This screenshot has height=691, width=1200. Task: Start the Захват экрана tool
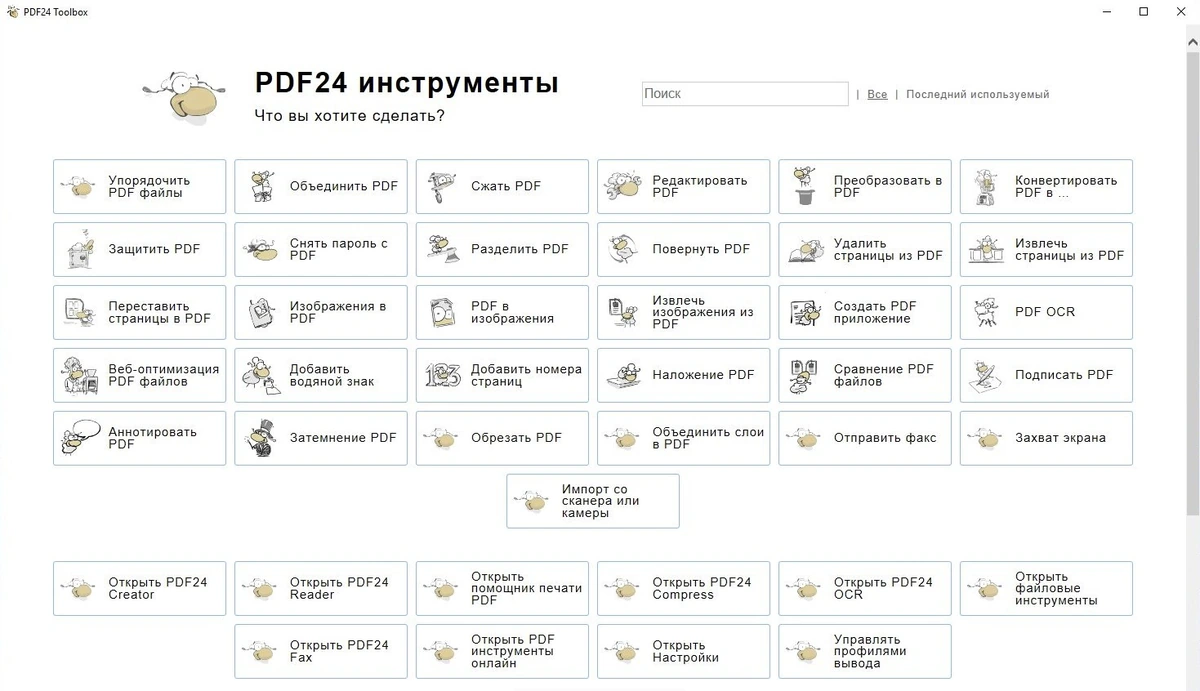pos(1046,438)
